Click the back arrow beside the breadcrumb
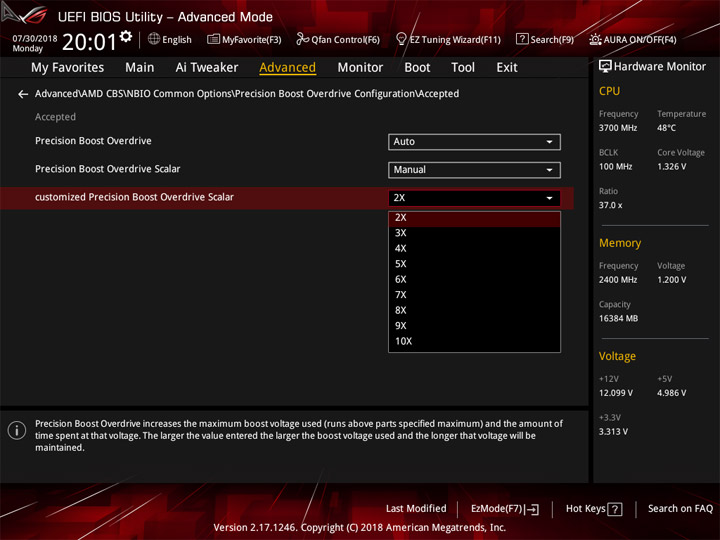The height and width of the screenshot is (540, 720). (x=22, y=94)
